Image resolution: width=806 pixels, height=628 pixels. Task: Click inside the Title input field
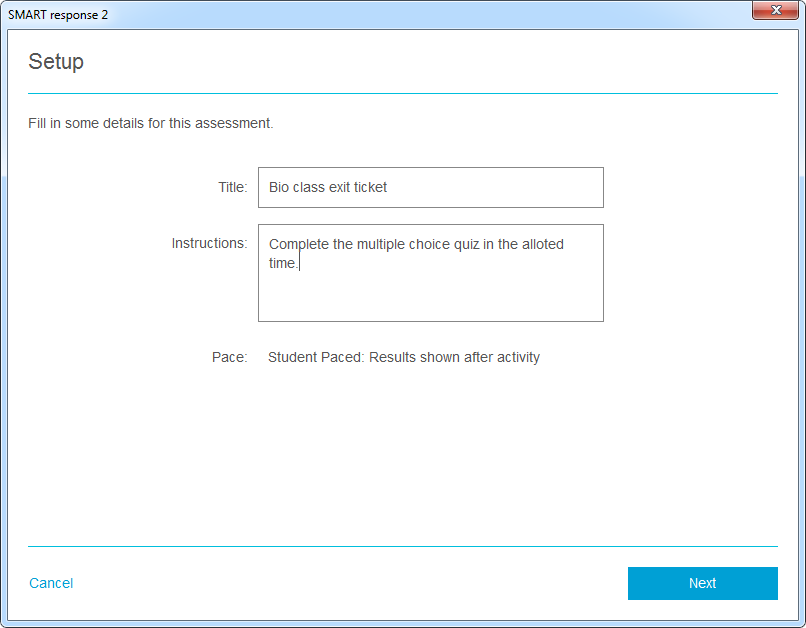(x=430, y=187)
